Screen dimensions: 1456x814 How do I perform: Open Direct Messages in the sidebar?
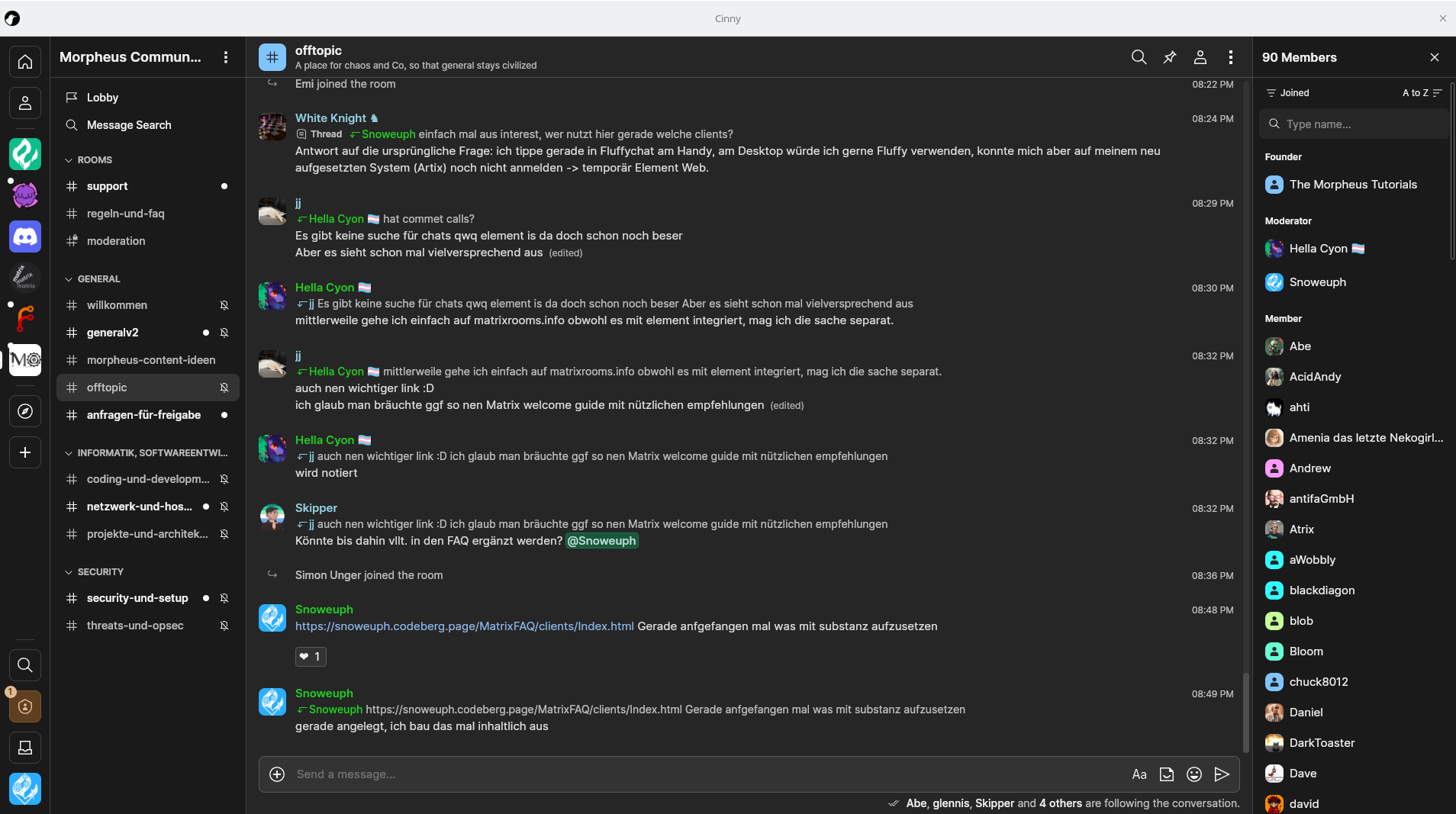coord(25,103)
